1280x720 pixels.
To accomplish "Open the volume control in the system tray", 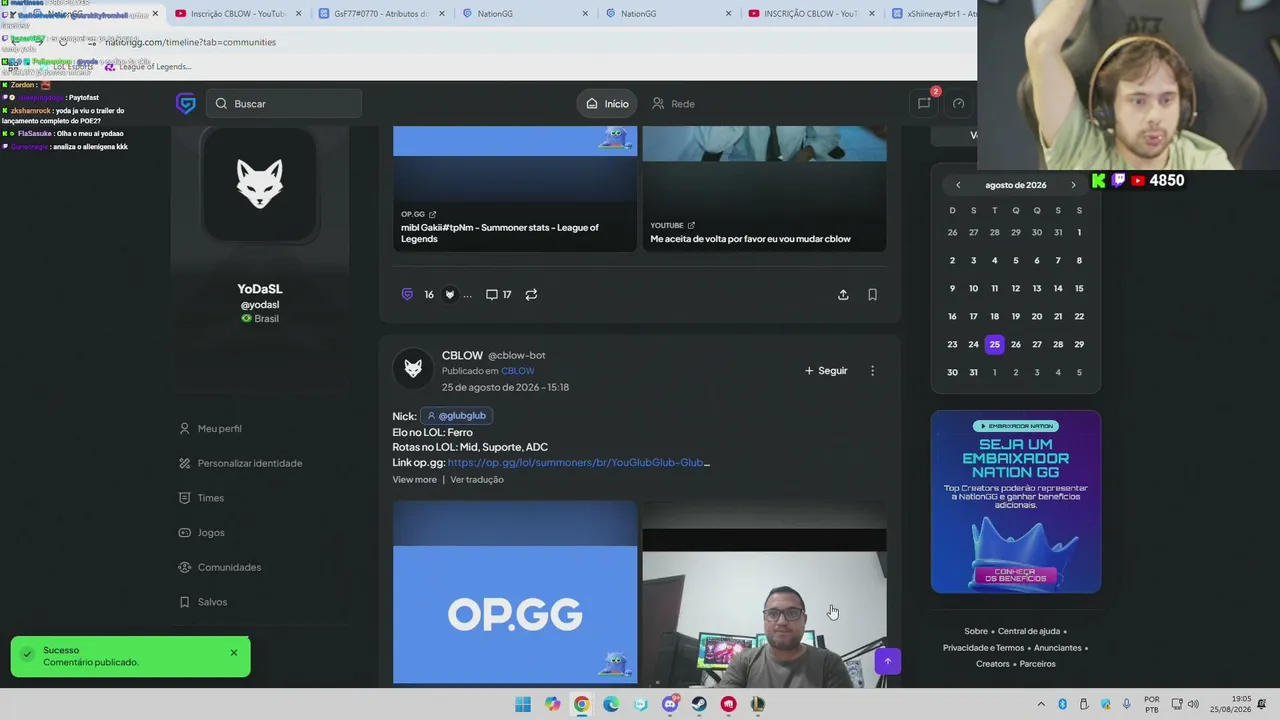I will tap(1192, 704).
